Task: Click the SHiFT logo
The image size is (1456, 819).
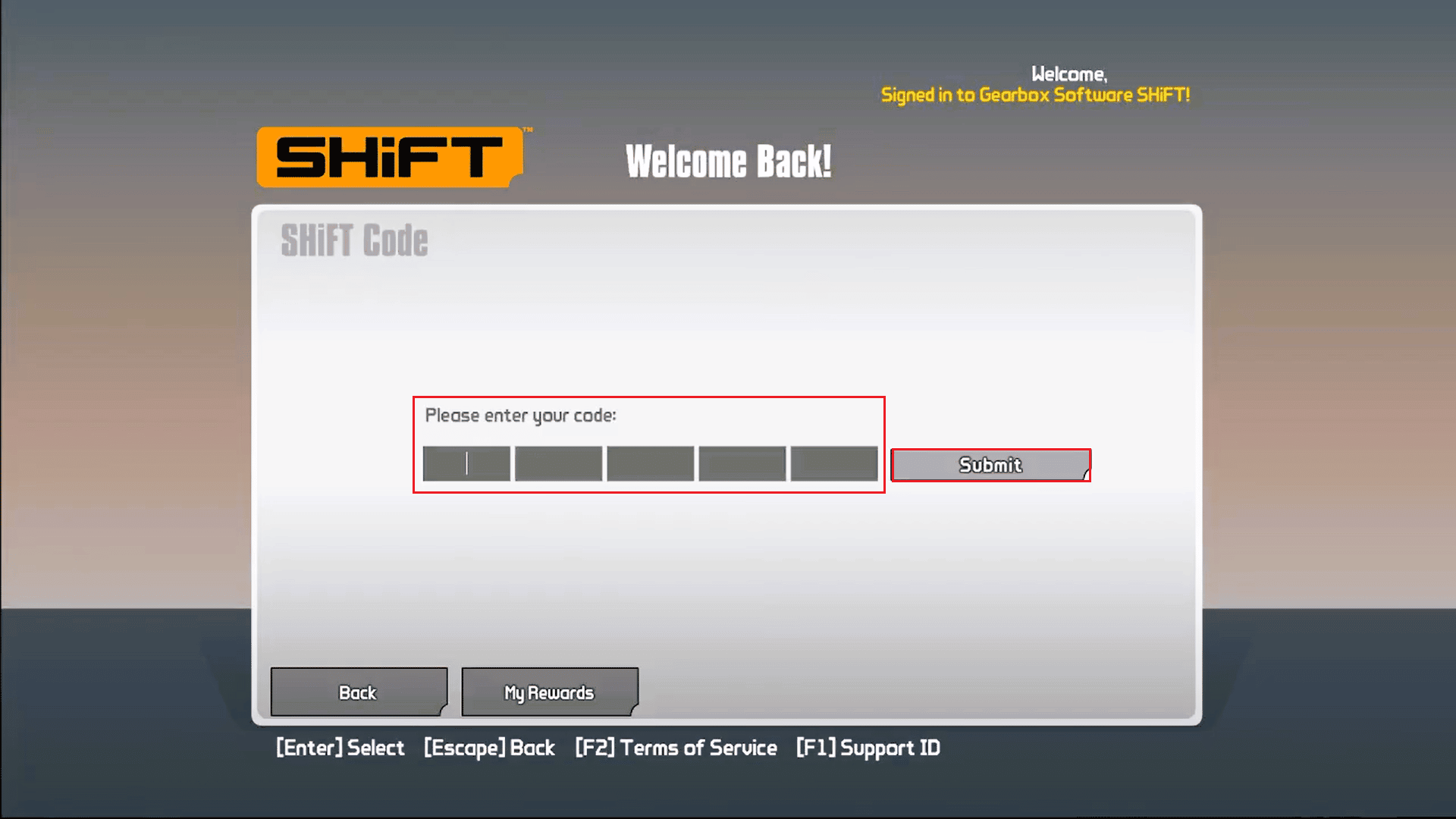Action: tap(391, 157)
